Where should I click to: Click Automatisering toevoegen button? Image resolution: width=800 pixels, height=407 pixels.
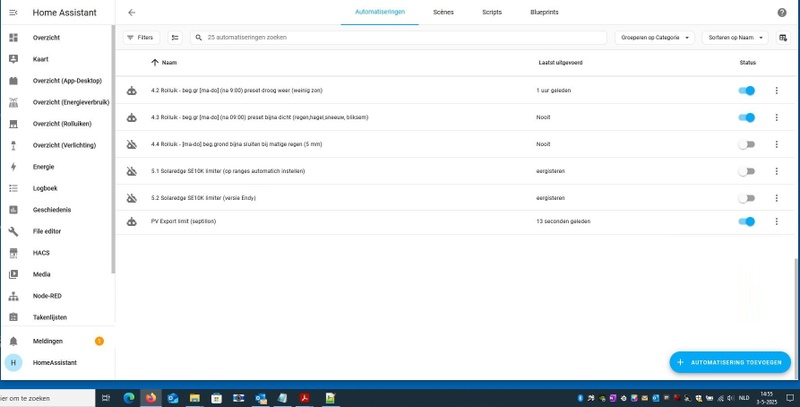coord(730,362)
